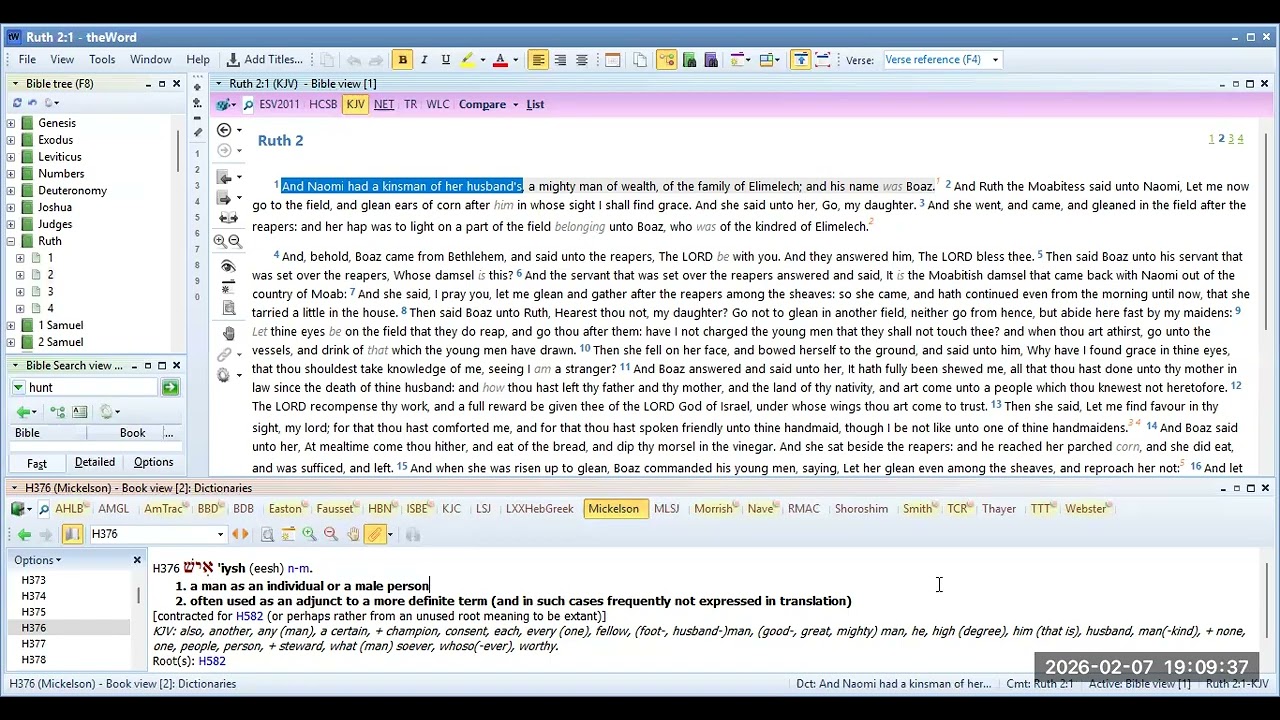Open search Options button

pos(153,462)
